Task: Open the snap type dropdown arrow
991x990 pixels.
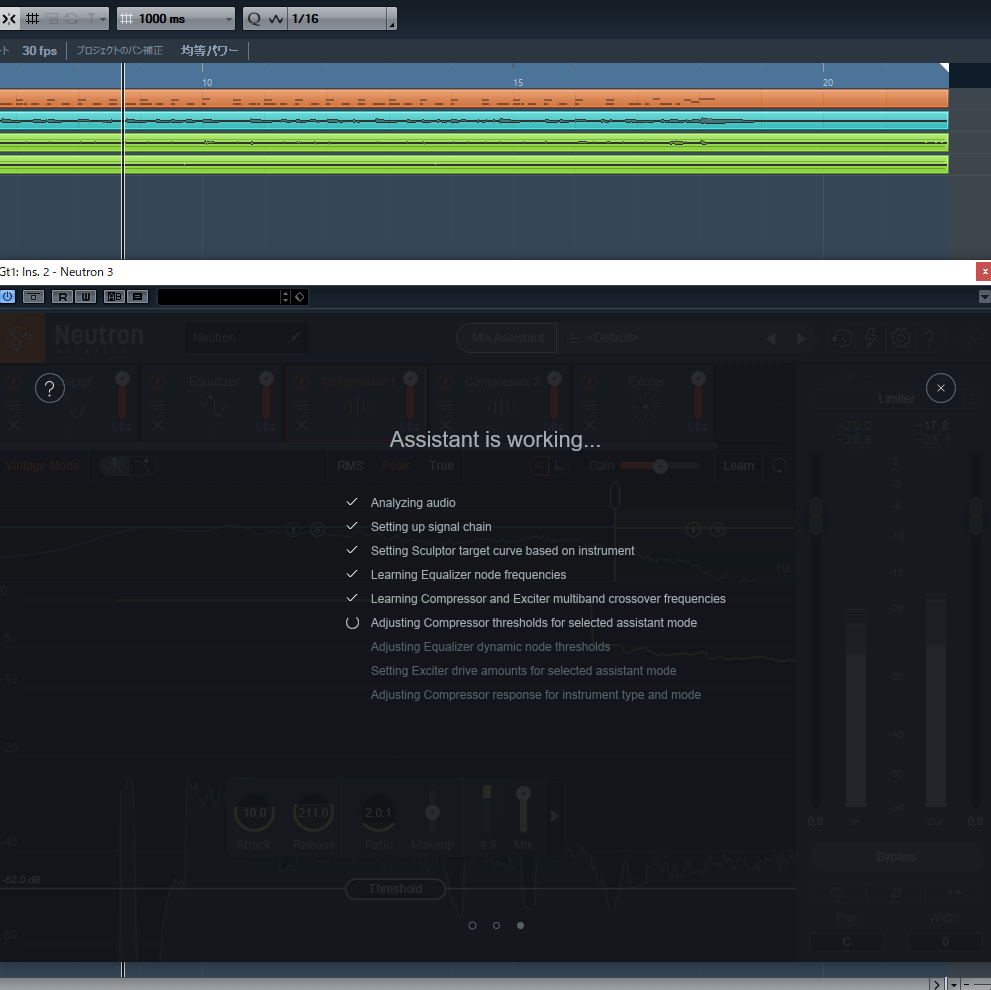Action: (102, 20)
